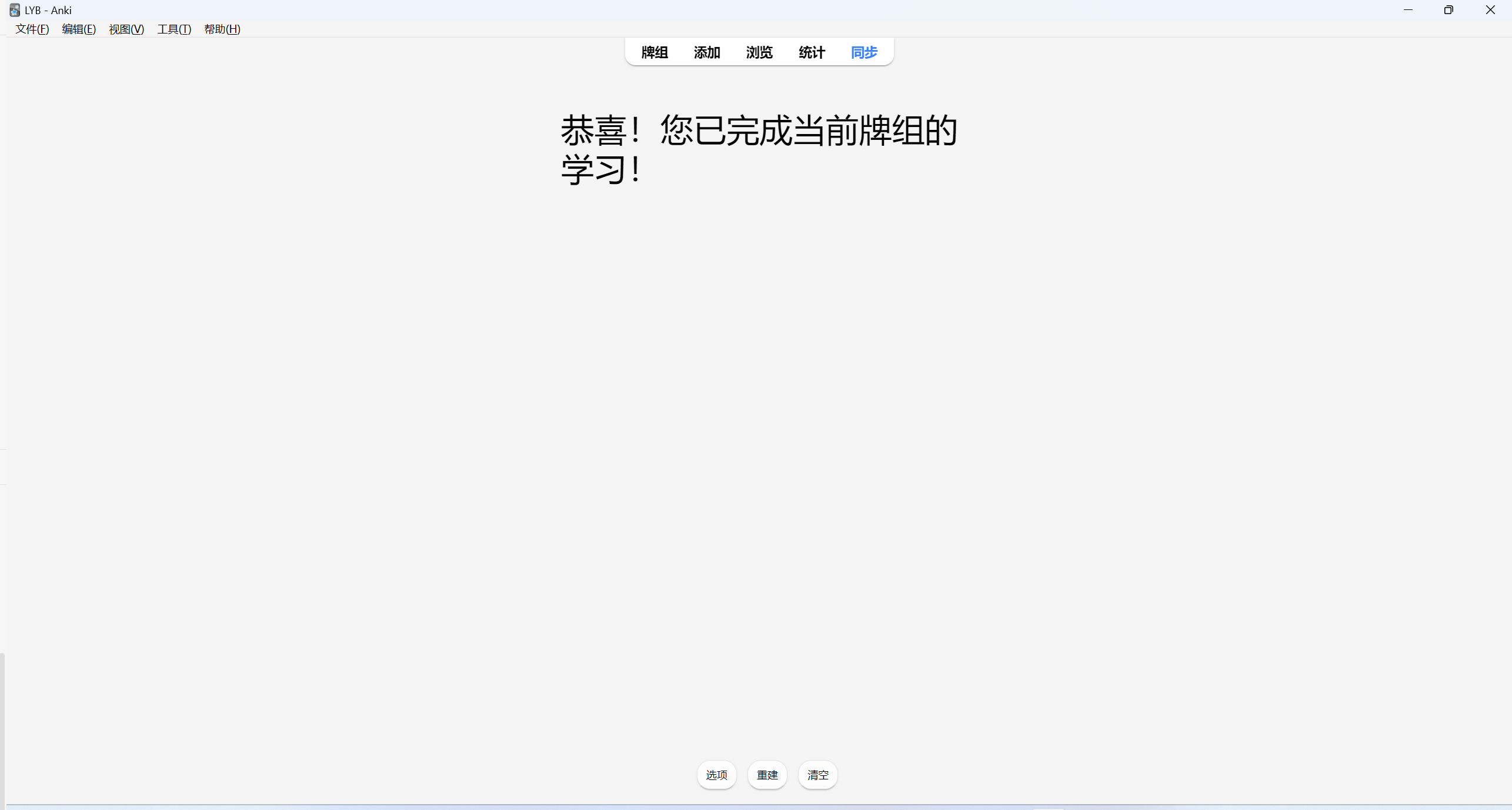The image size is (1512, 810).
Task: Open the 视图(V) menu
Action: [126, 29]
